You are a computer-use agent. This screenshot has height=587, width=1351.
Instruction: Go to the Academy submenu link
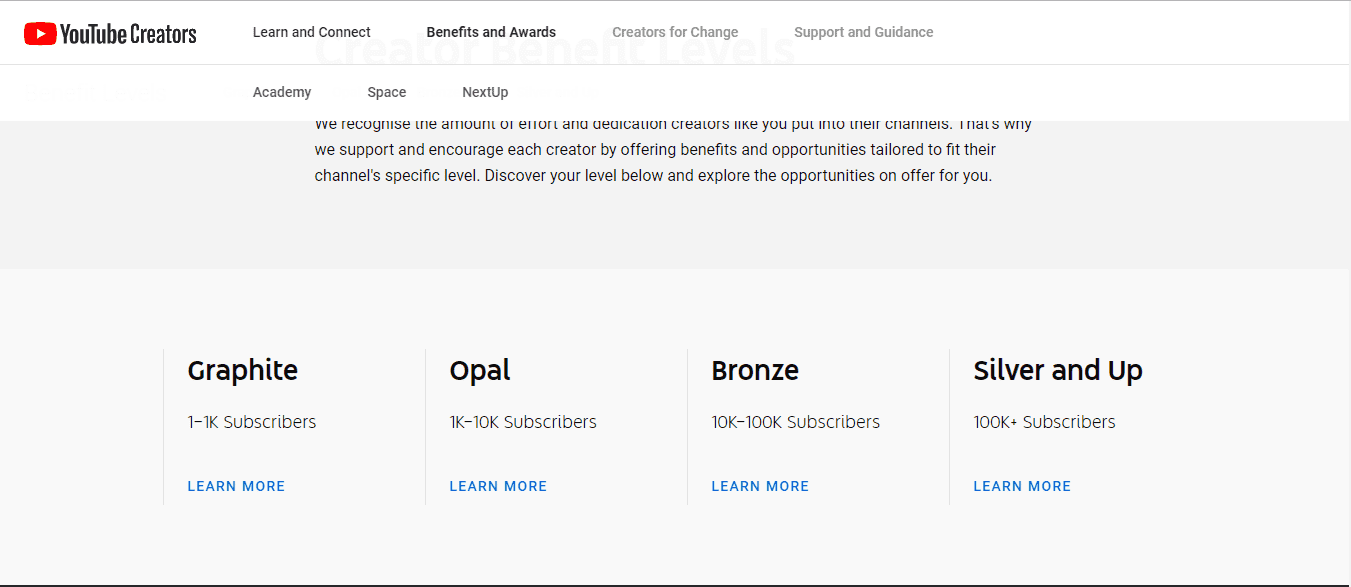[x=282, y=92]
